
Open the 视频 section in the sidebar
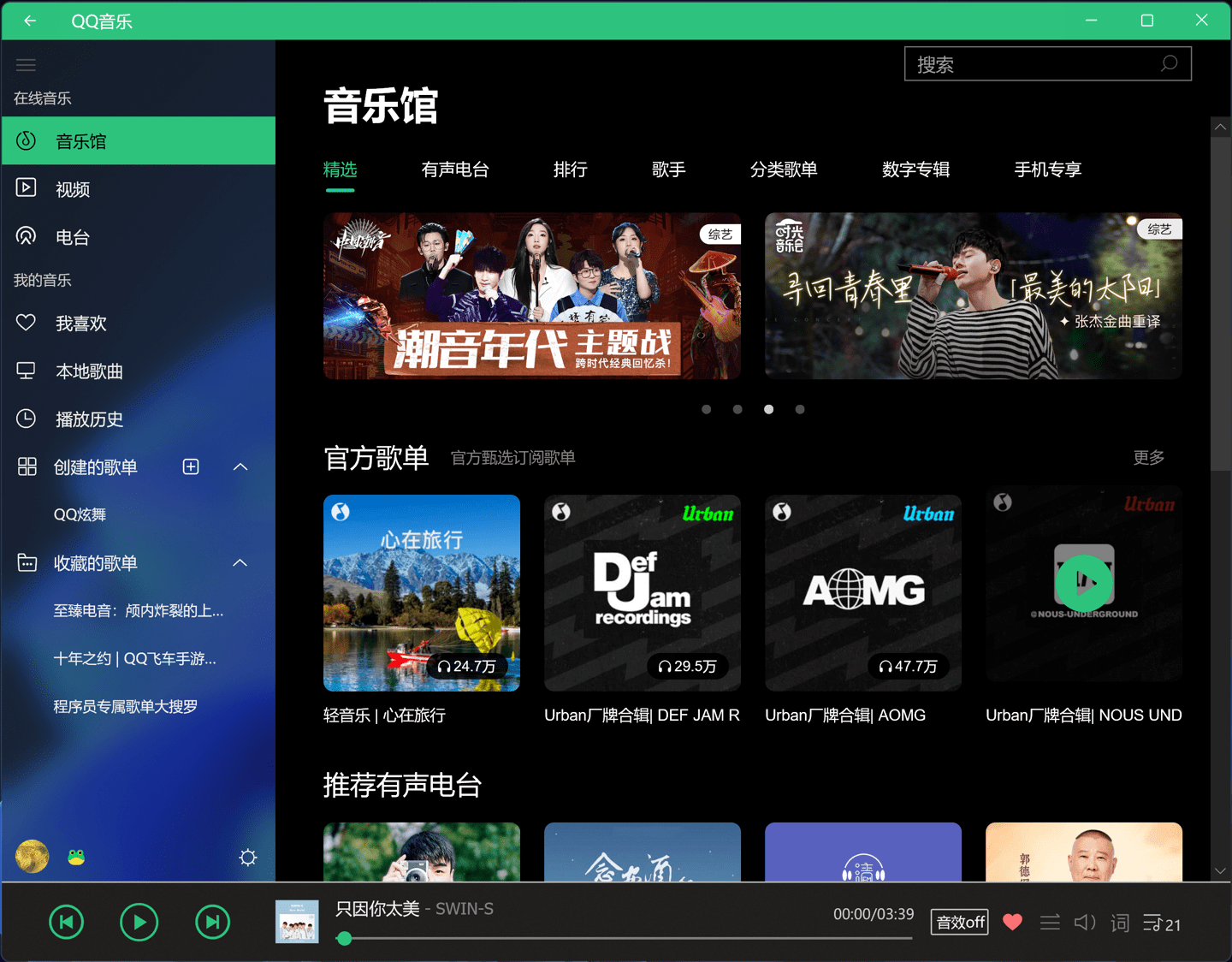click(x=73, y=189)
